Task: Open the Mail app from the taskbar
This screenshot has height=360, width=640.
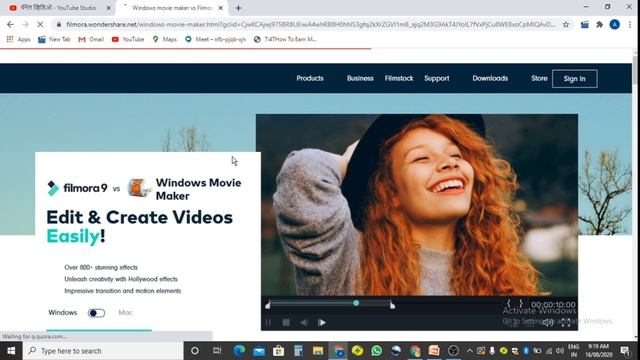Action: 259,351
